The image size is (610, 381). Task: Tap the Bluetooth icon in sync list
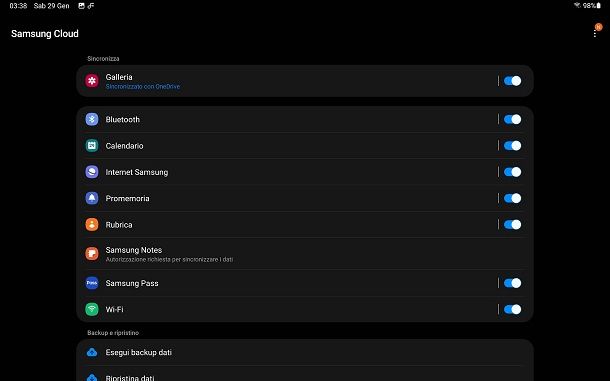92,119
